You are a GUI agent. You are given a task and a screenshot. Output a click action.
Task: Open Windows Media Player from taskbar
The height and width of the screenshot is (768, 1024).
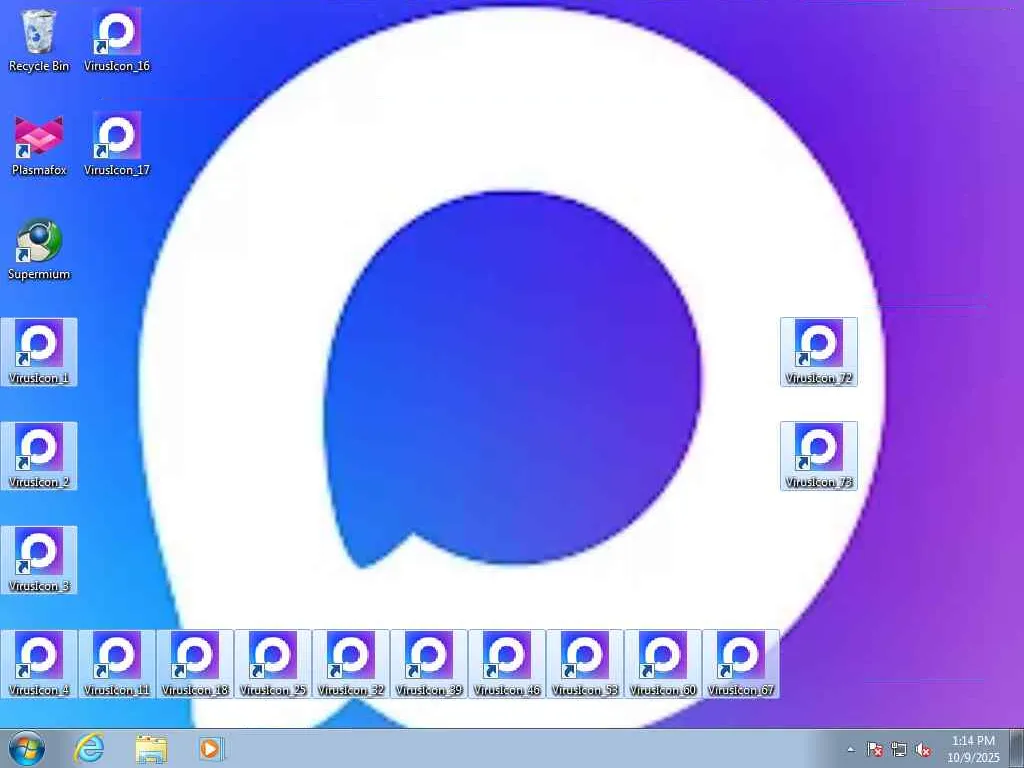[x=211, y=748]
